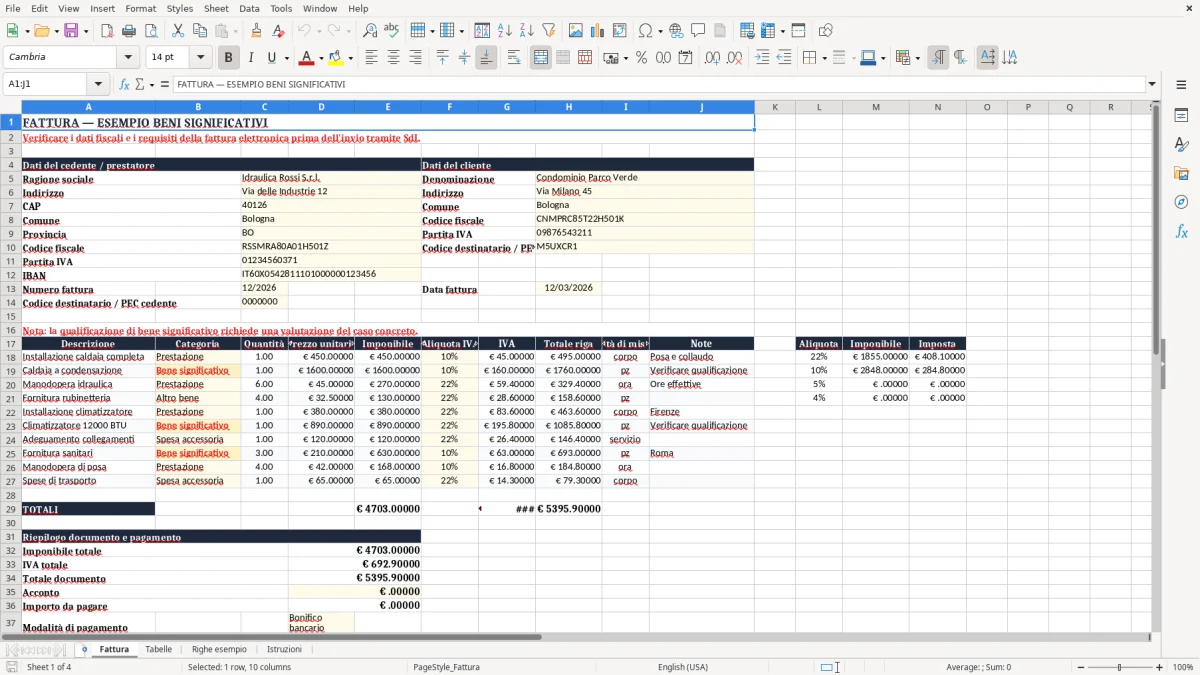Open the Function Wizard

[124, 84]
